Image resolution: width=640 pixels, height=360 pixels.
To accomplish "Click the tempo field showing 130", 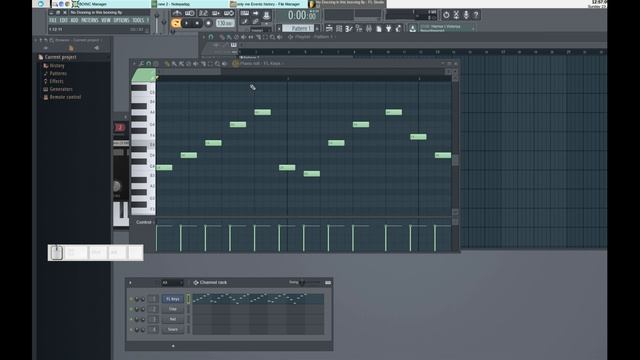I will 225,23.
